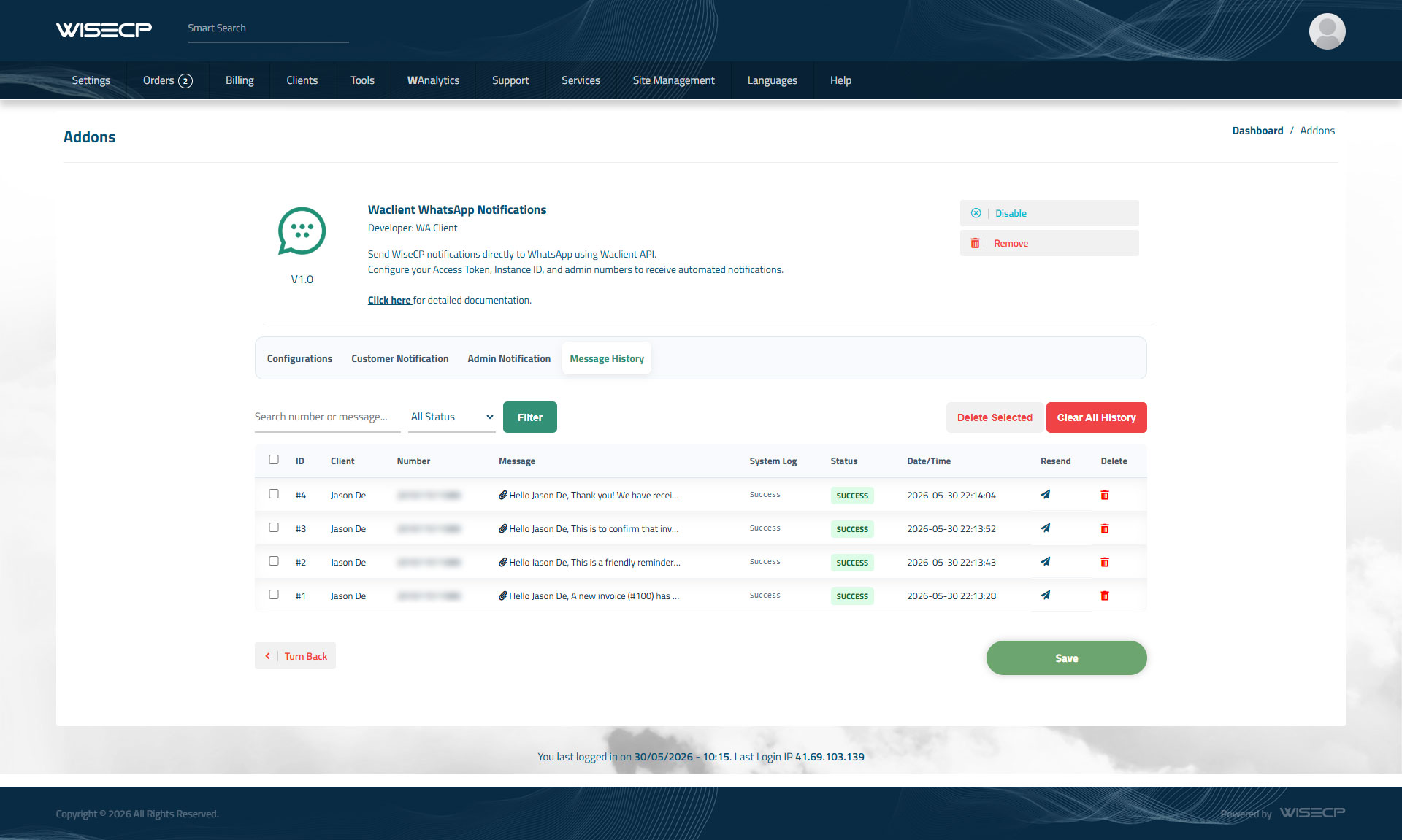Delete message #2 using trash icon

1105,562
